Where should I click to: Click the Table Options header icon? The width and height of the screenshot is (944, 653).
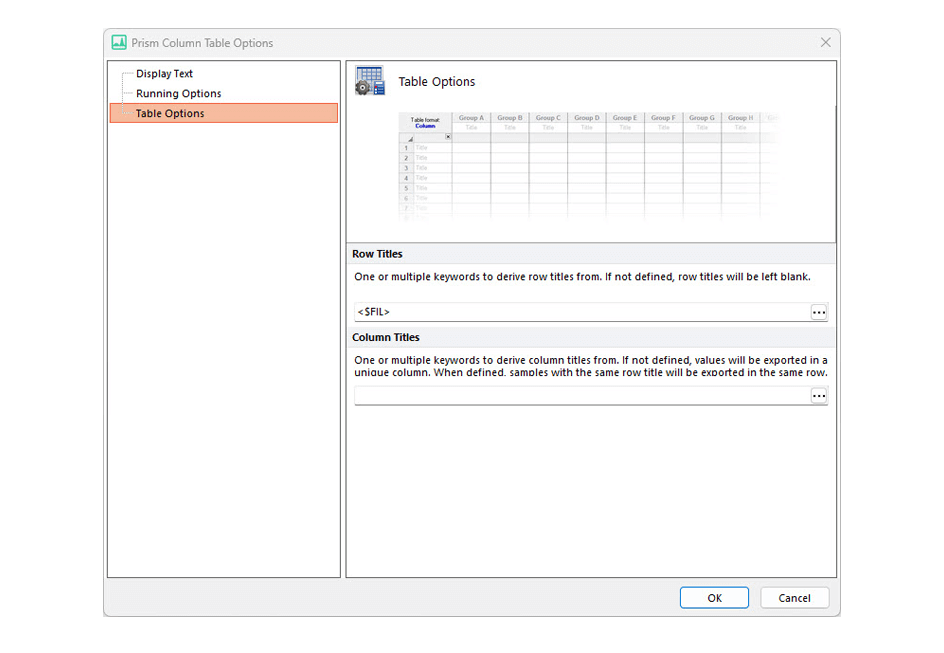(x=370, y=81)
